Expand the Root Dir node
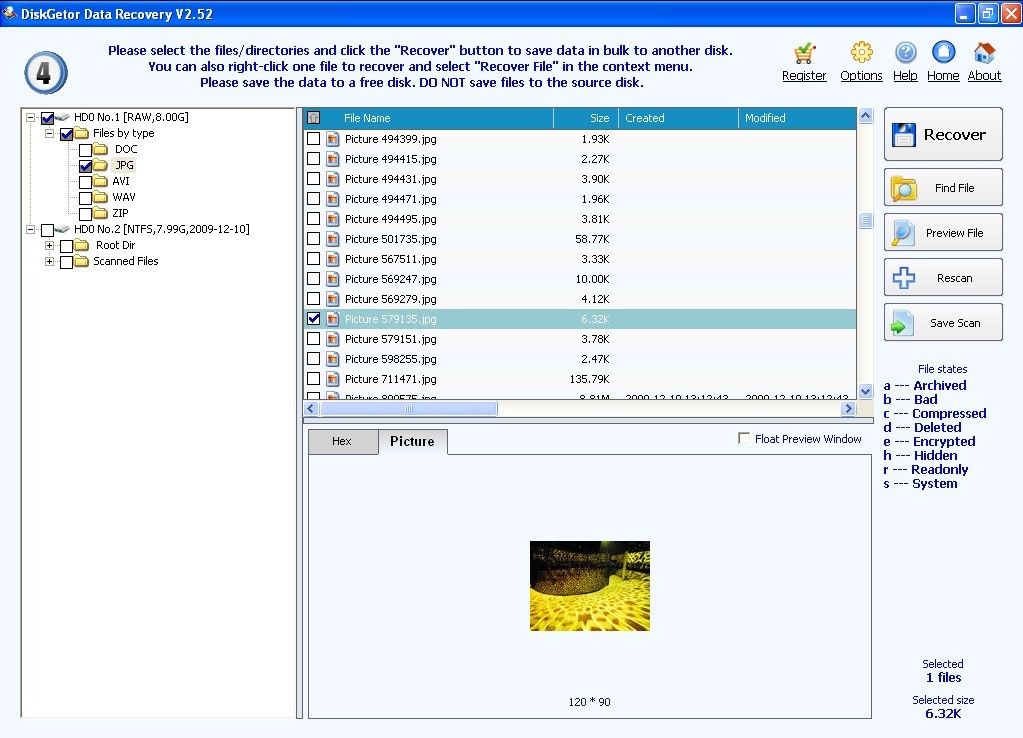The image size is (1023, 738). click(50, 245)
